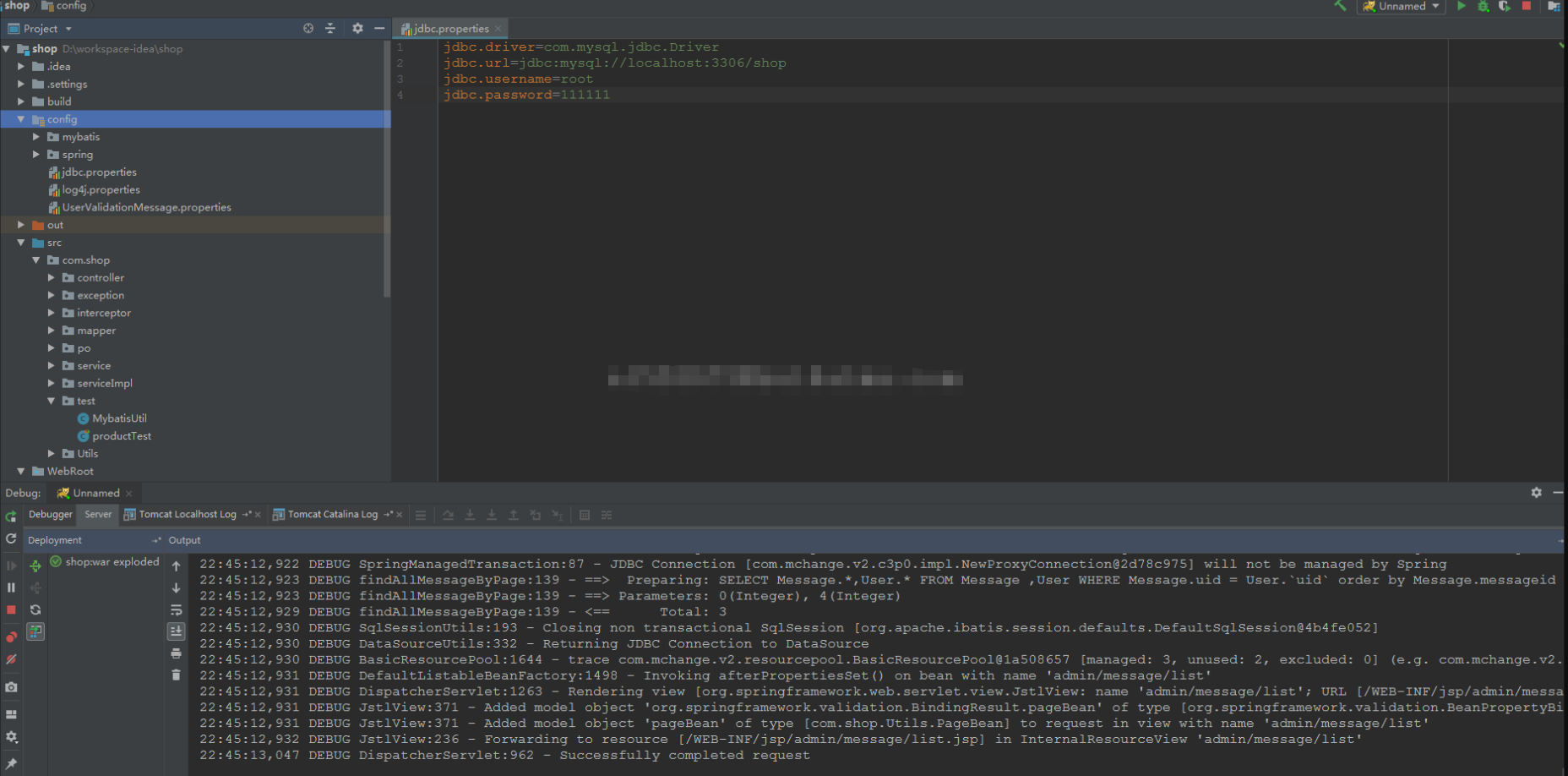Expand the mybatis folder
Viewport: 1568px width, 776px height.
coord(36,136)
